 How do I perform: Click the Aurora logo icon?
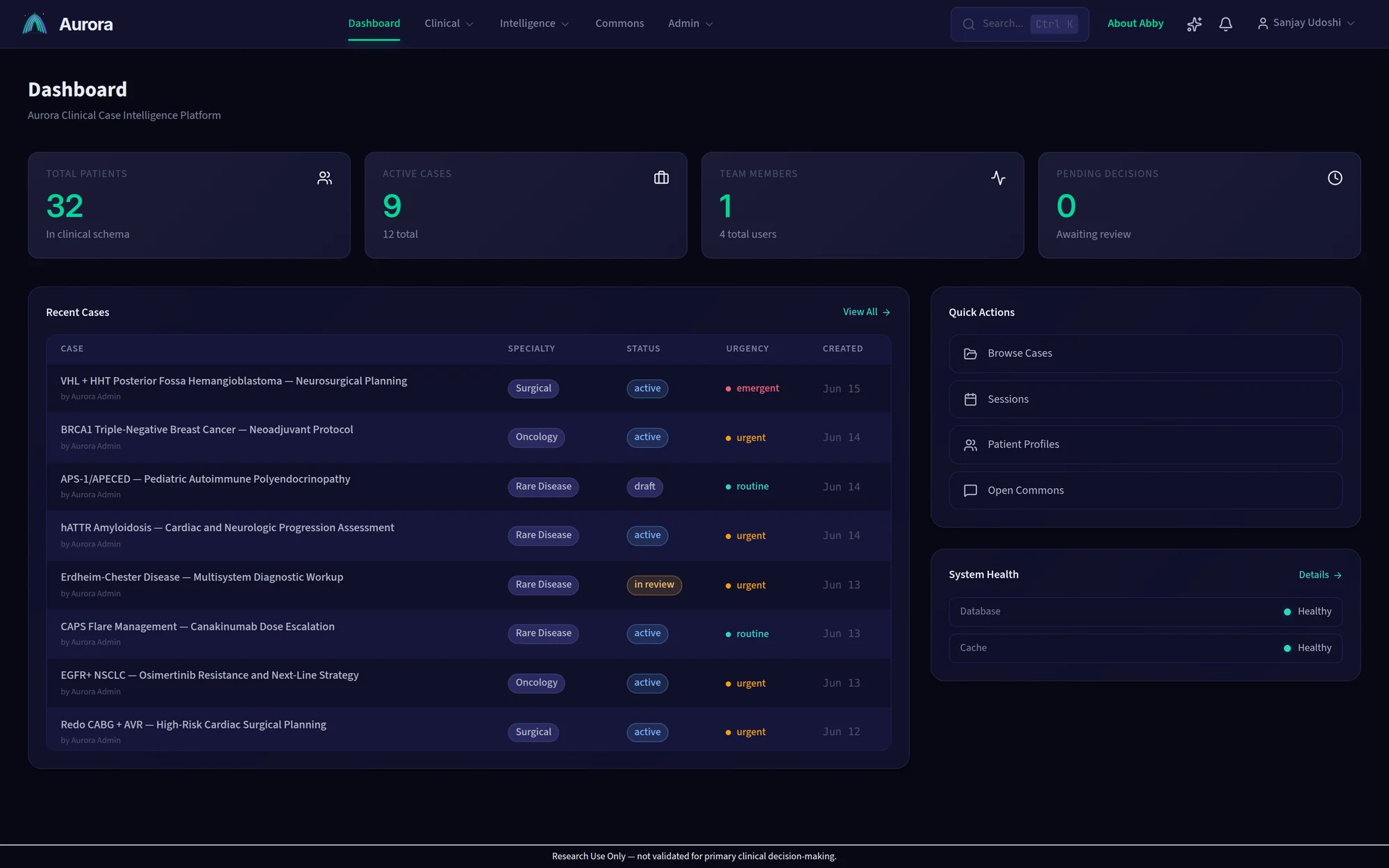point(35,24)
